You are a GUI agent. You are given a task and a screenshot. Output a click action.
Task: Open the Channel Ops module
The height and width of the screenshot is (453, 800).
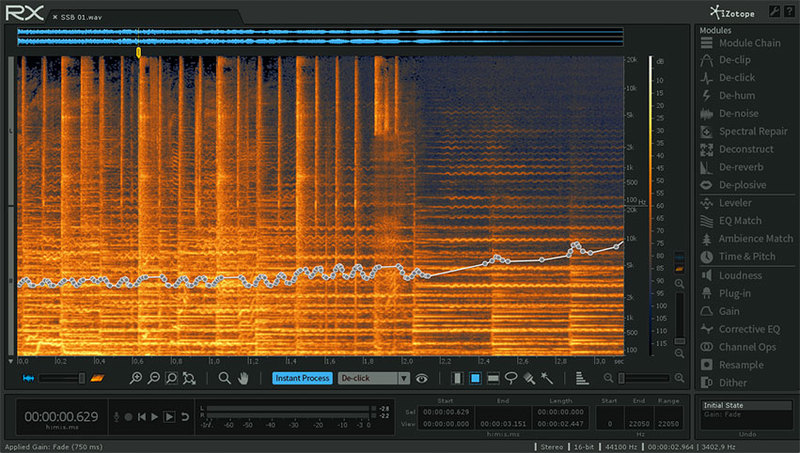tap(738, 347)
